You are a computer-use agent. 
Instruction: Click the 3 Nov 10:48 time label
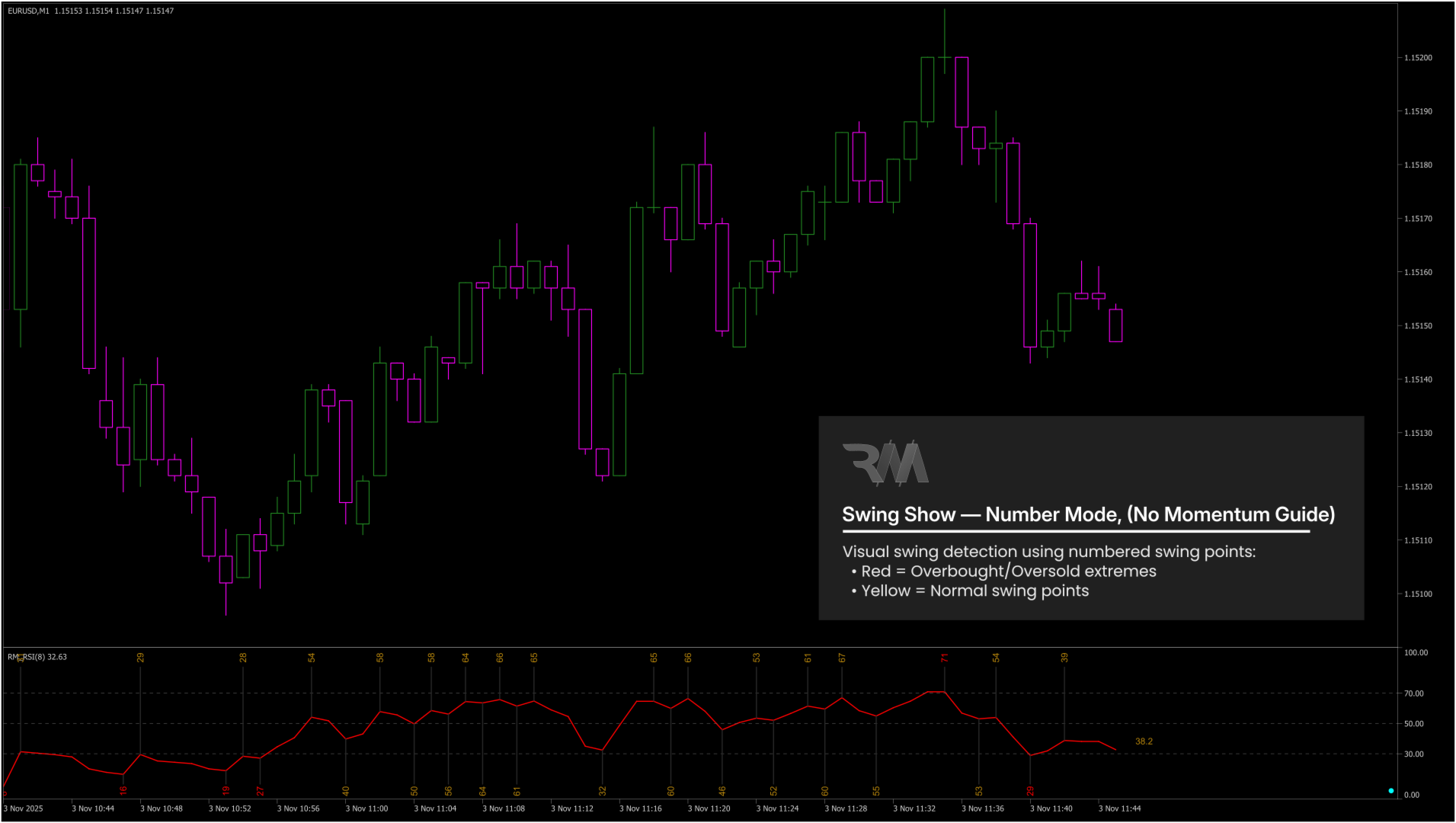point(162,809)
